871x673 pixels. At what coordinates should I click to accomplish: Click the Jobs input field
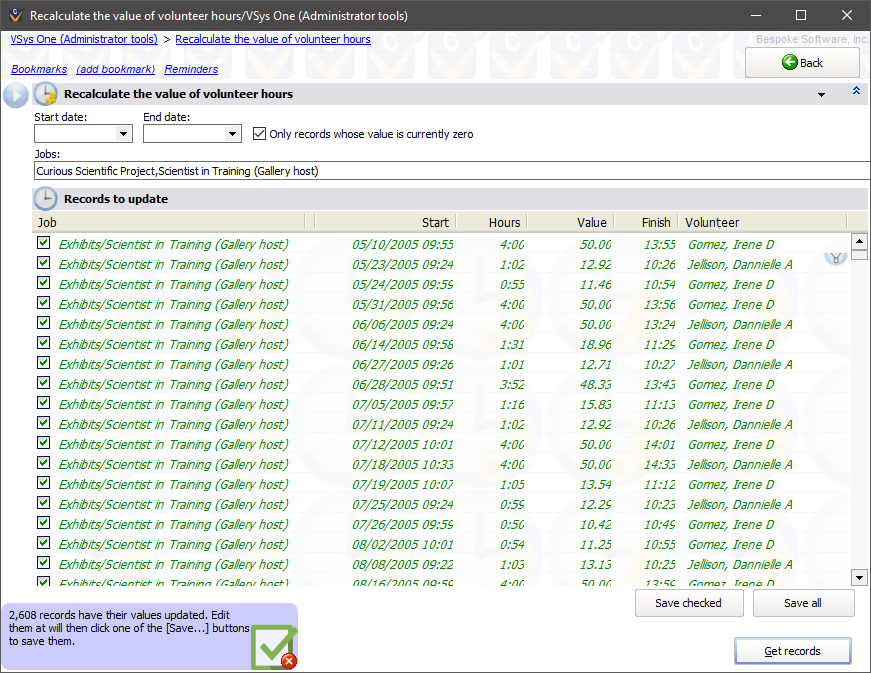pos(450,171)
